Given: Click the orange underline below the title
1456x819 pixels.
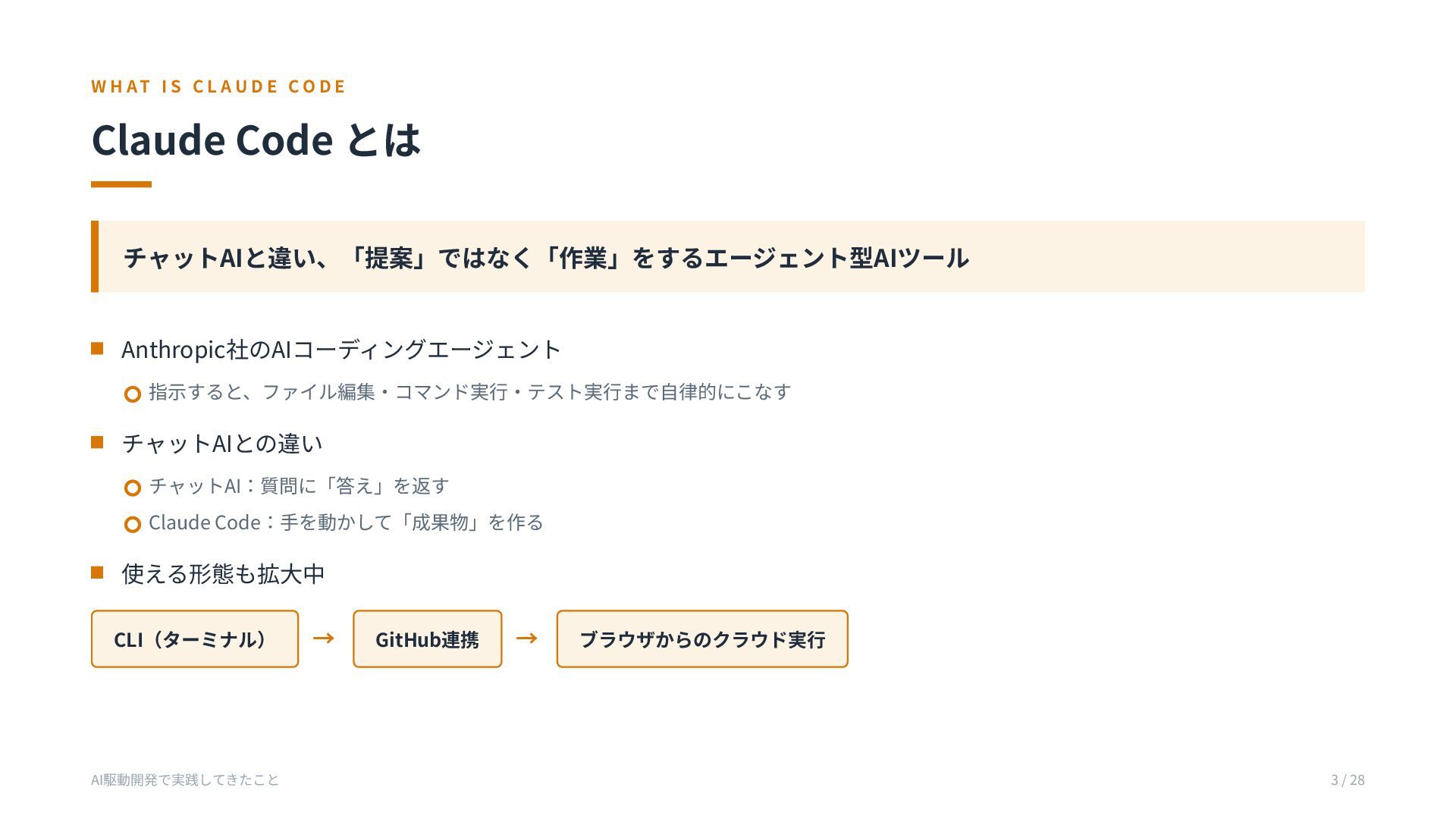Looking at the screenshot, I should click(121, 184).
